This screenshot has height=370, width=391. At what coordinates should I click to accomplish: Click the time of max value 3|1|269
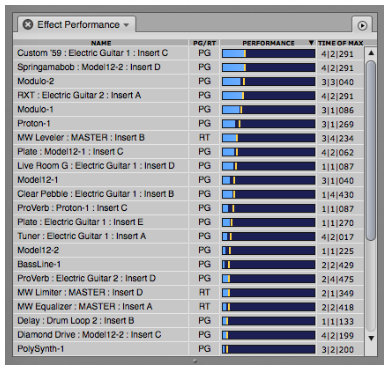(337, 124)
